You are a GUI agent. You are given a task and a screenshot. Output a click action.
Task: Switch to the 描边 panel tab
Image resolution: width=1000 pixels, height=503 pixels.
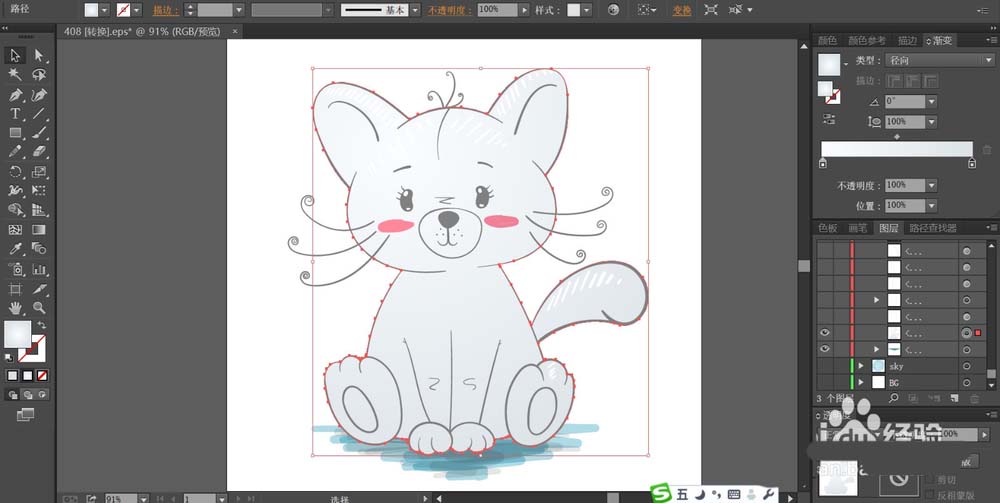(907, 40)
